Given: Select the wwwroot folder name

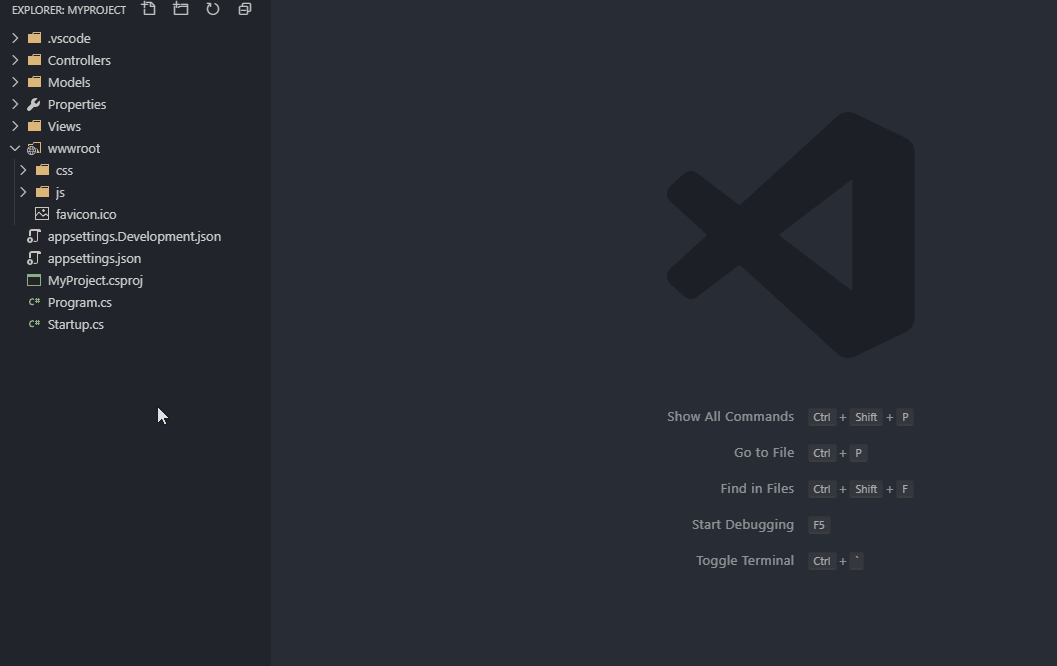Looking at the screenshot, I should tap(73, 148).
